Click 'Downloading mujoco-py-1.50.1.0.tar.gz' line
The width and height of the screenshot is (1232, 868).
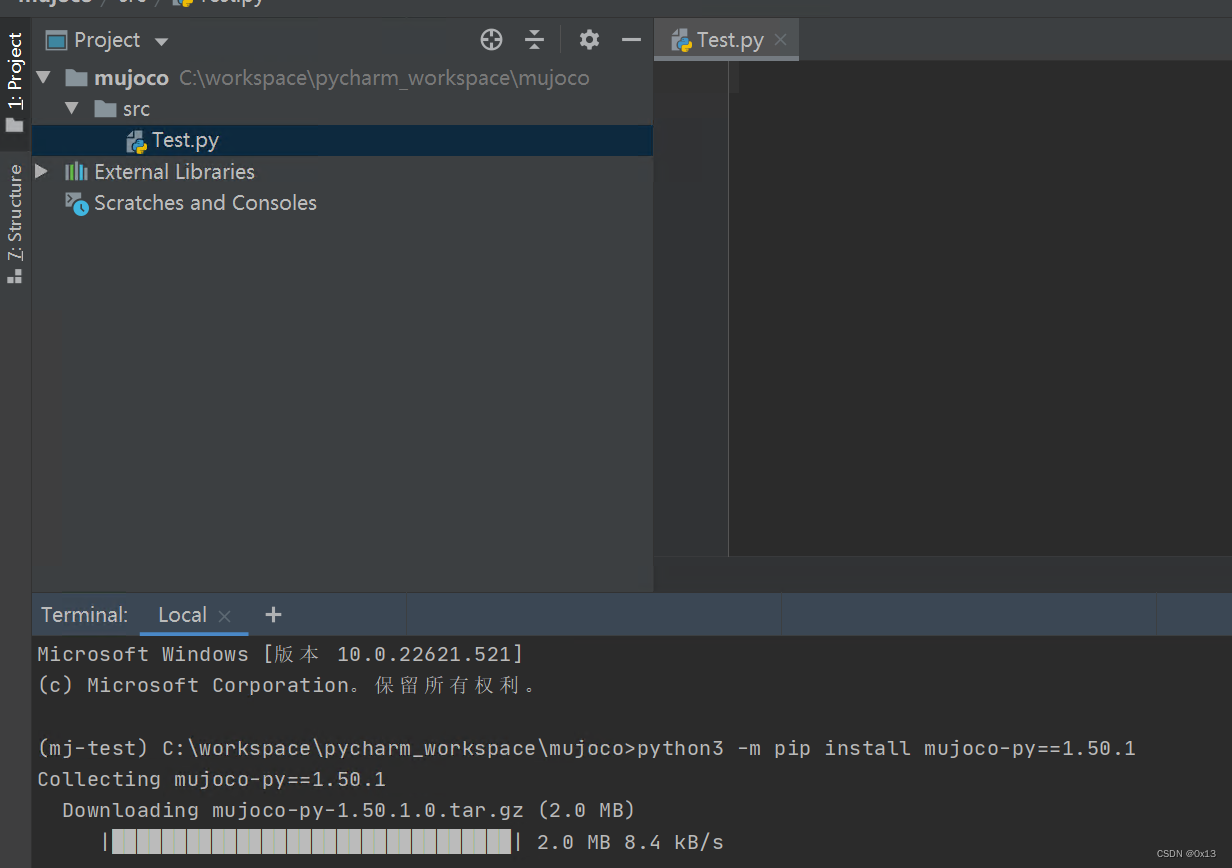pos(349,810)
